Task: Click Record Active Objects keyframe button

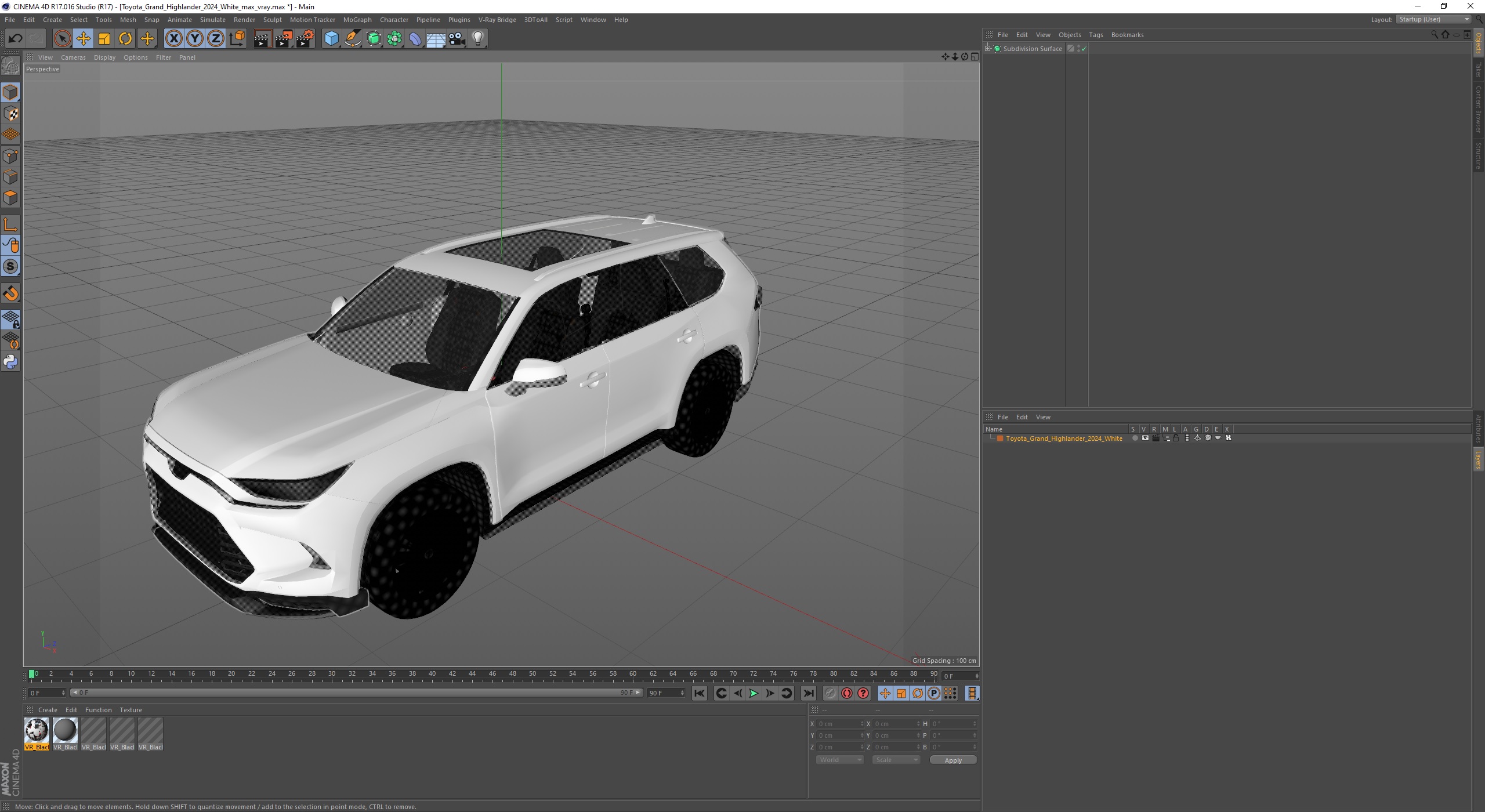Action: pos(831,693)
